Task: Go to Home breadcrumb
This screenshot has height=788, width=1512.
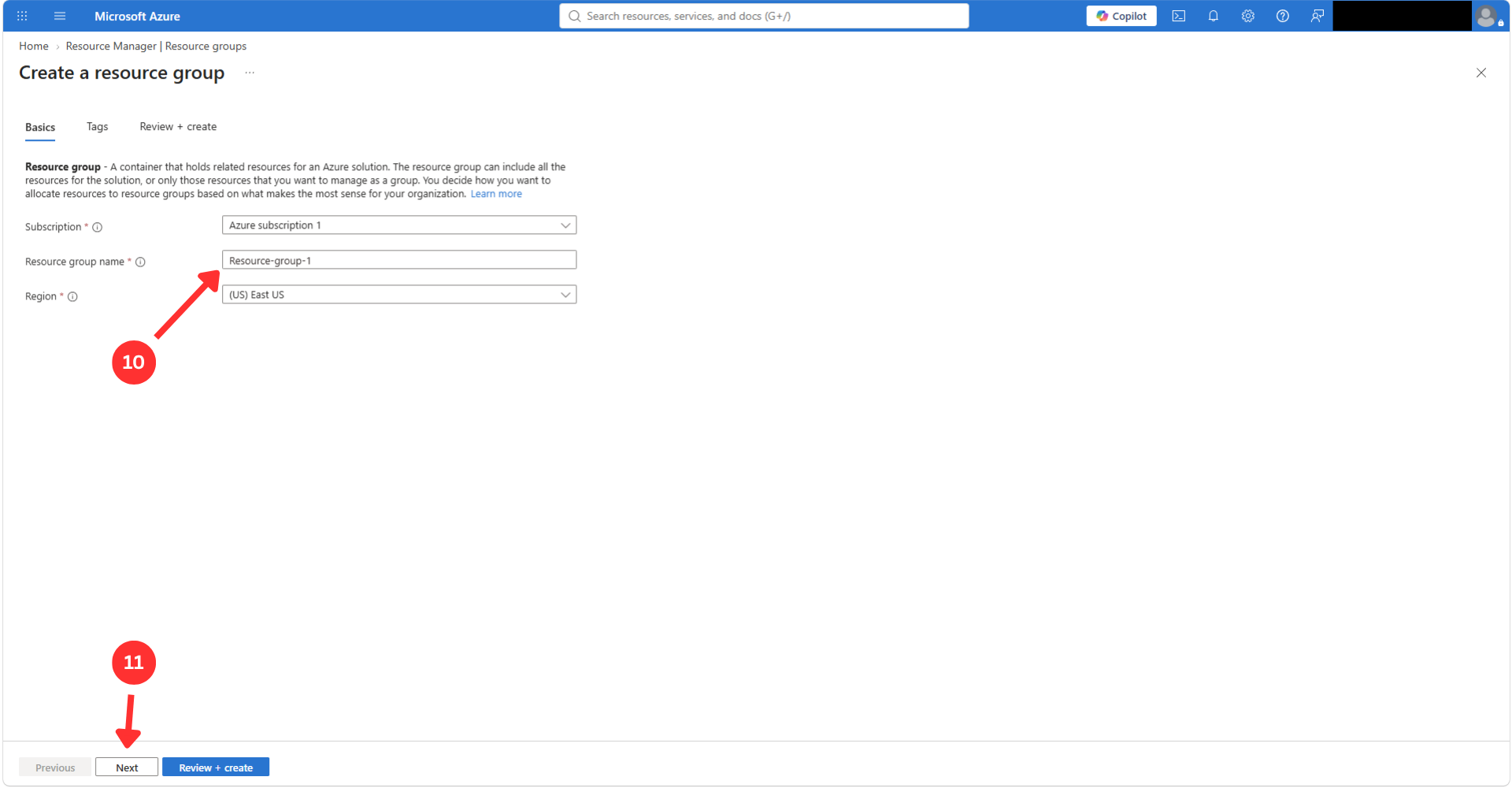Action: [x=34, y=46]
